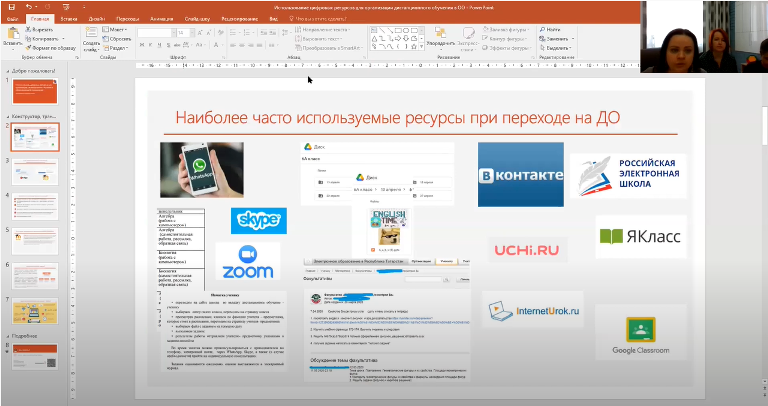Image resolution: width=768 pixels, height=406 pixels.
Task: Clear all text formatting
Action: 220,32
